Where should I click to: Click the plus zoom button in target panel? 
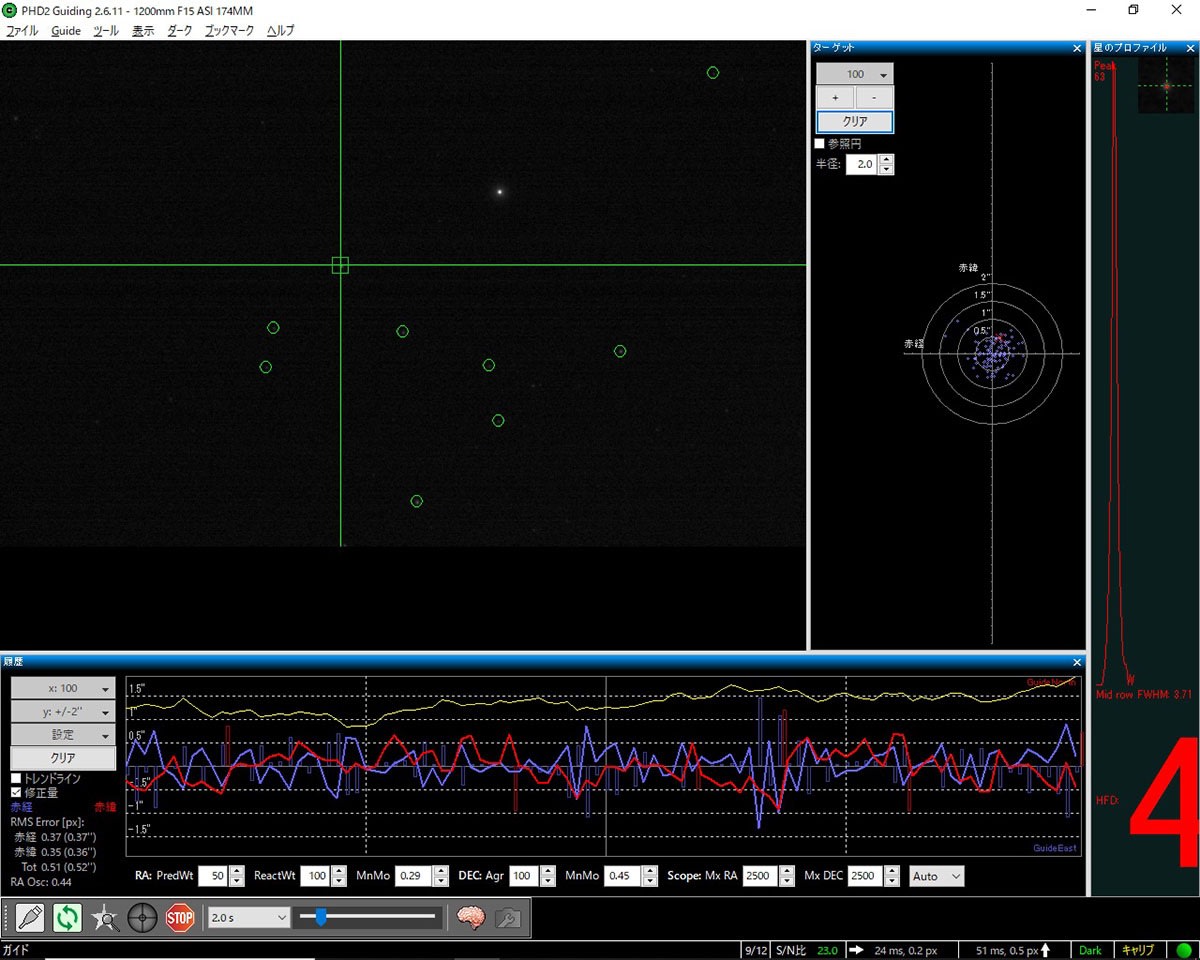point(835,98)
